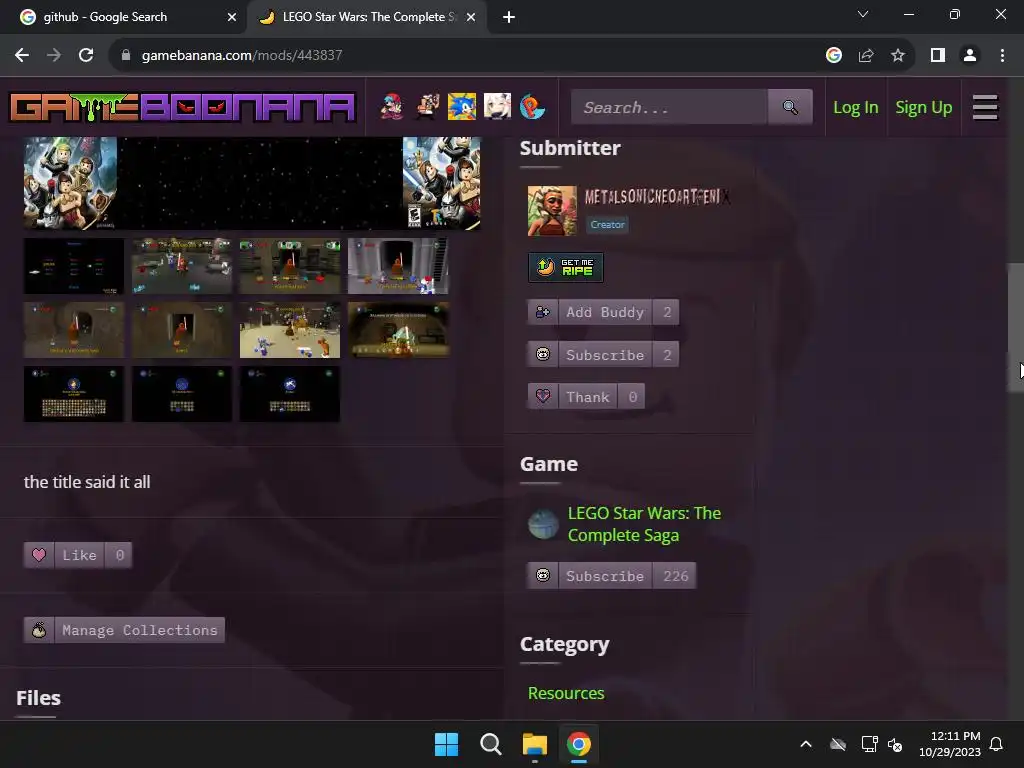Open the bright desert thumbnail in second row

[290, 330]
